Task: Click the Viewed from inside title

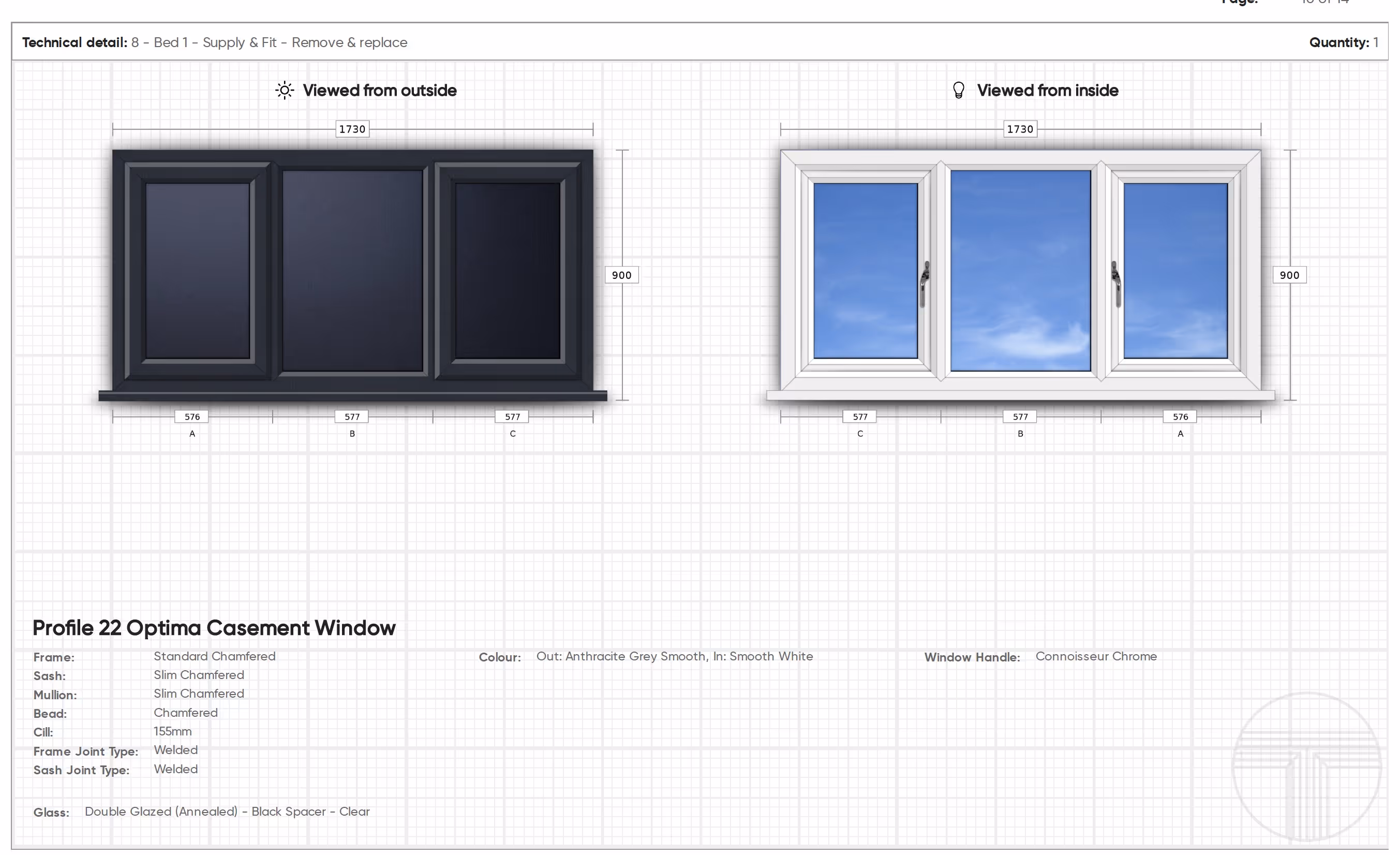Action: [x=1047, y=91]
